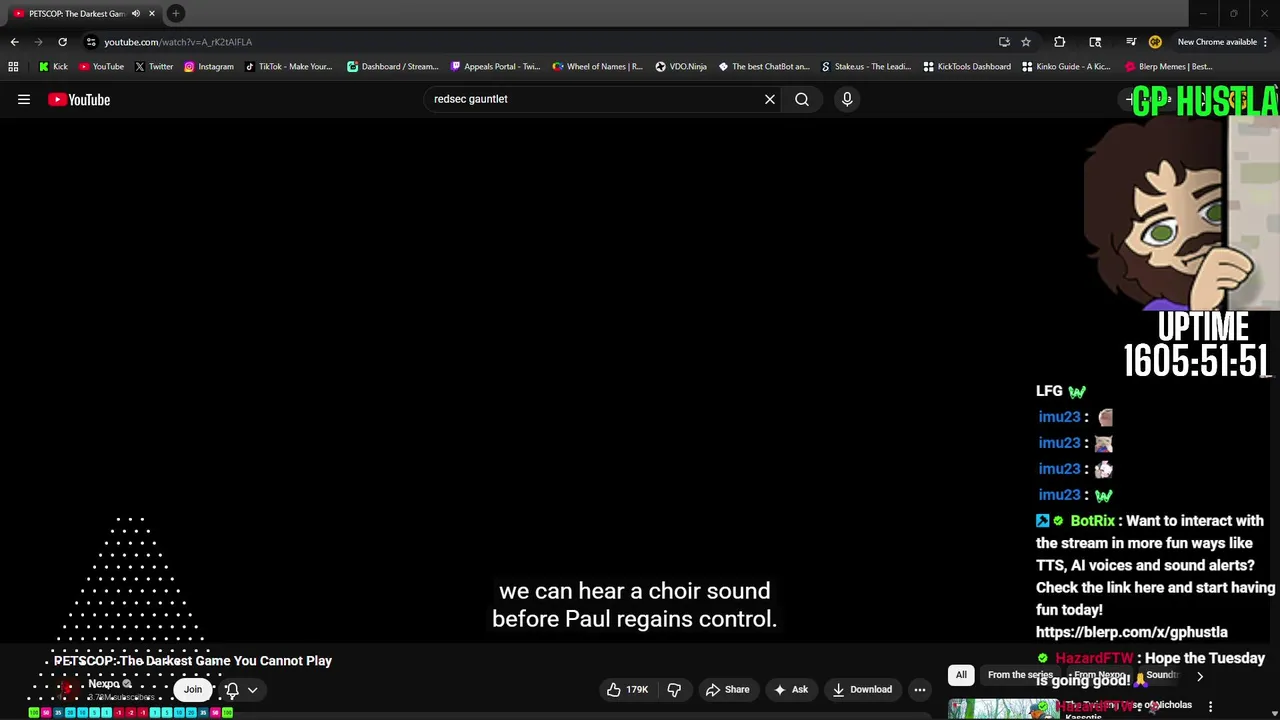Open Stake.us bookmark
Viewport: 1280px width, 720px height.
866,67
